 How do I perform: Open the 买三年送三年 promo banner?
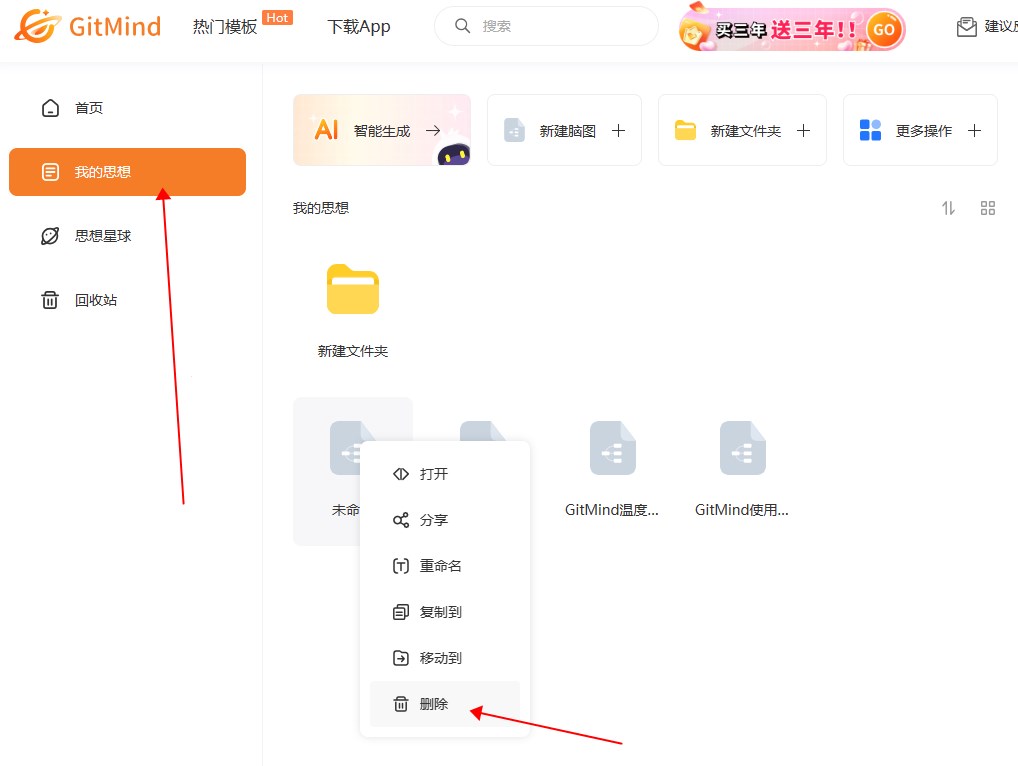tap(791, 29)
